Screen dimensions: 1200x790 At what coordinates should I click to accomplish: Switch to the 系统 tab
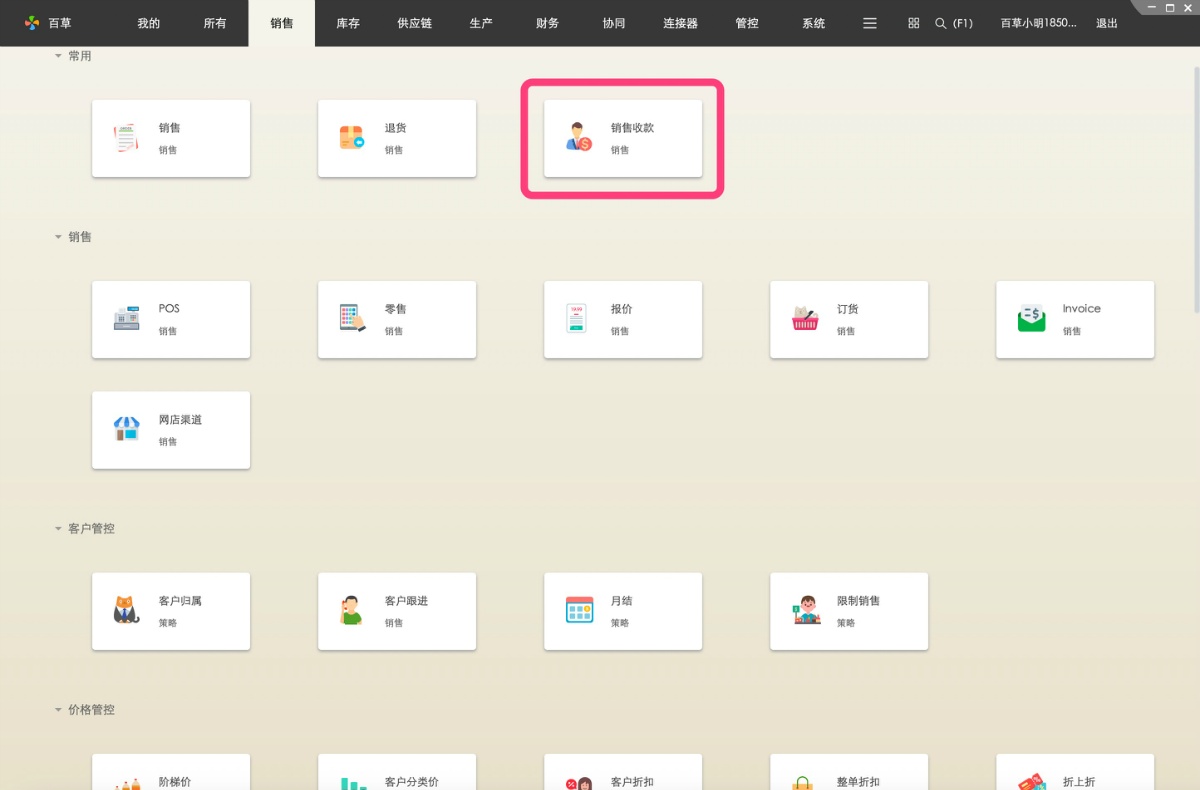pyautogui.click(x=814, y=23)
